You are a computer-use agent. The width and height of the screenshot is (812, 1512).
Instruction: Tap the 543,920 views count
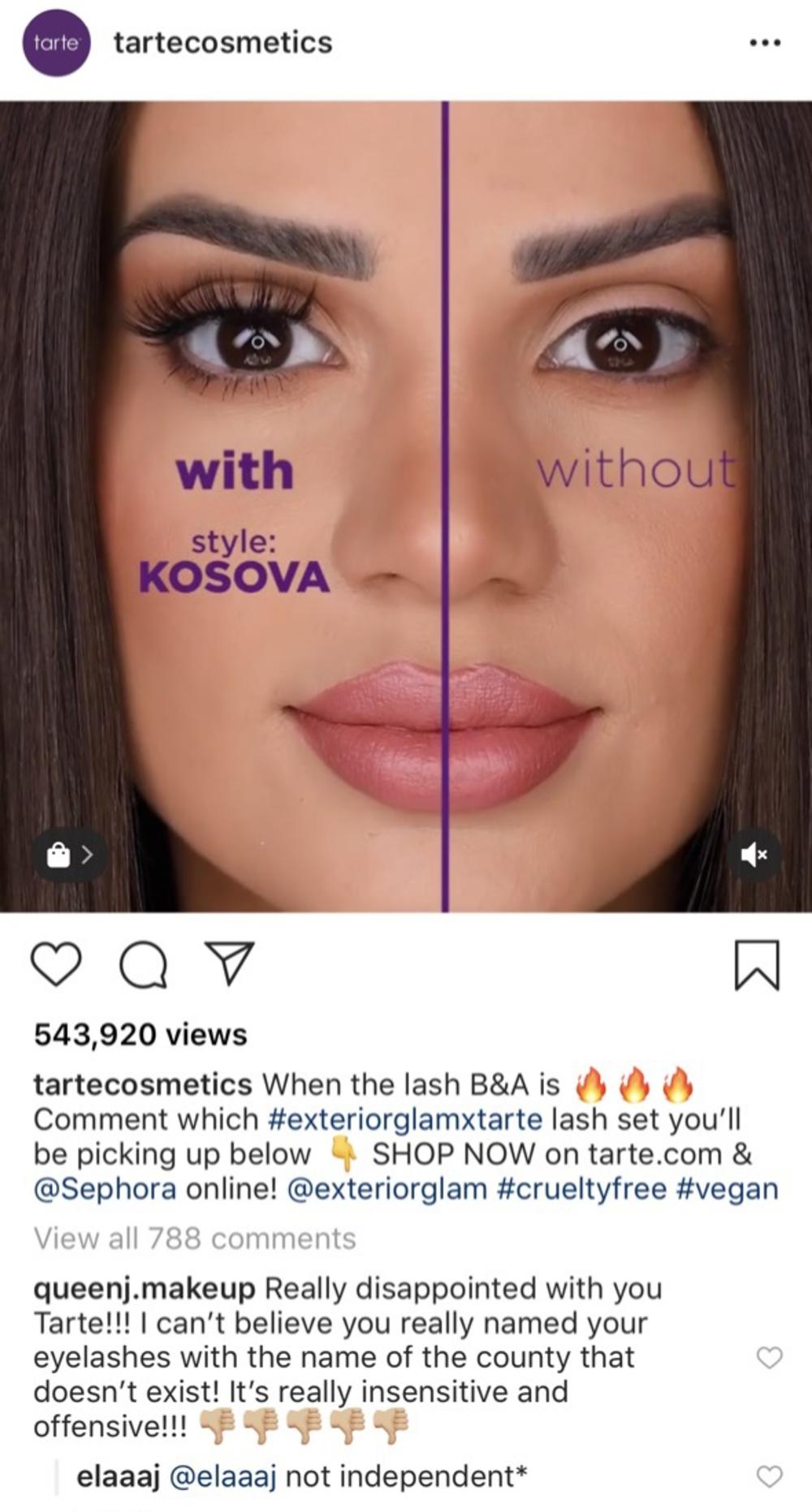pyautogui.click(x=140, y=1034)
